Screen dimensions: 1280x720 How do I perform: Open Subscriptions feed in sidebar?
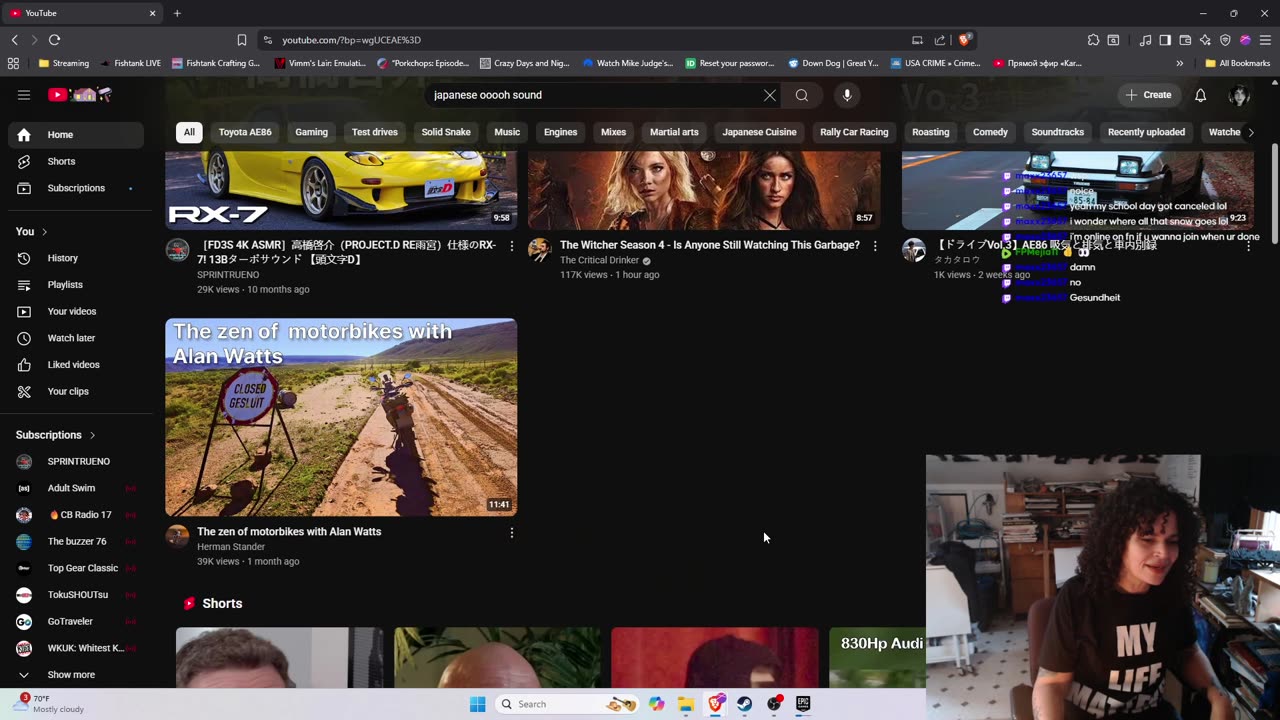[x=76, y=188]
